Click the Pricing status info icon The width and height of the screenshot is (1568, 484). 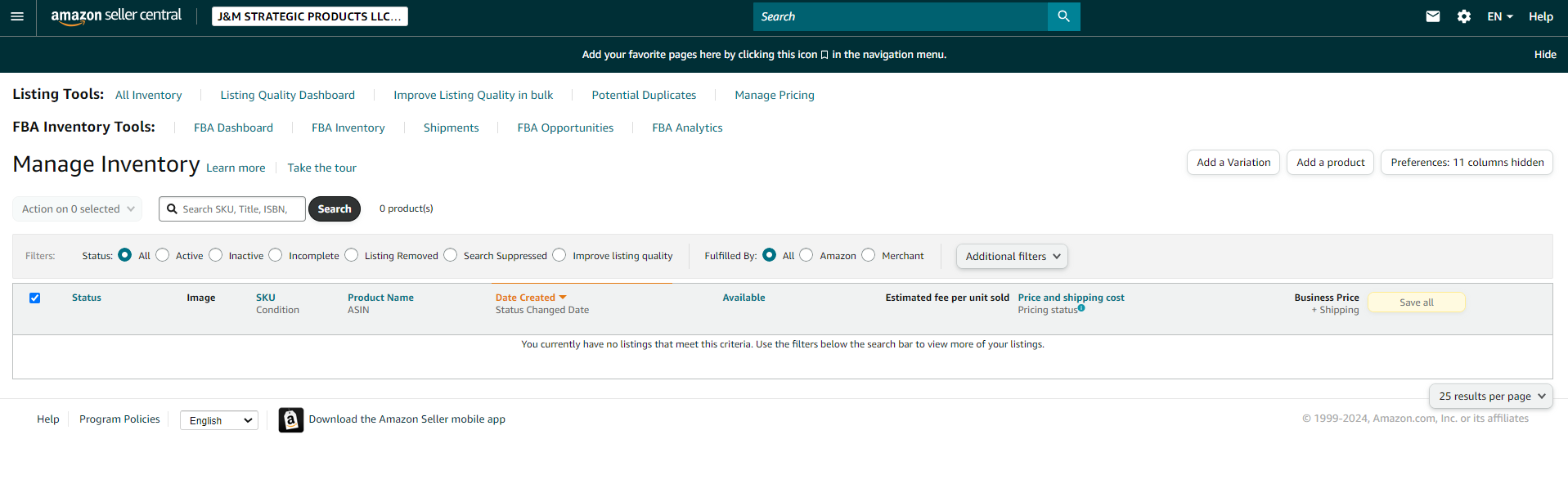click(1081, 308)
